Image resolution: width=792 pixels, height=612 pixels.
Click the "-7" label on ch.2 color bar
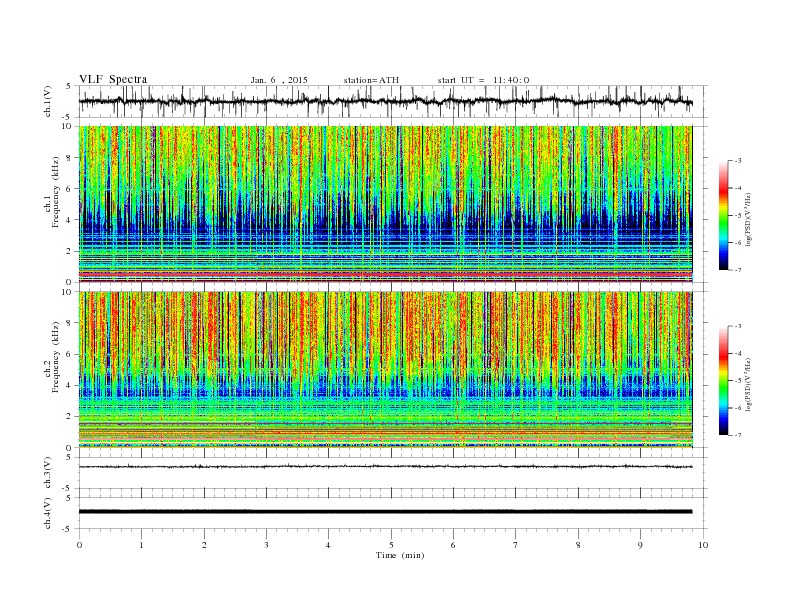738,435
